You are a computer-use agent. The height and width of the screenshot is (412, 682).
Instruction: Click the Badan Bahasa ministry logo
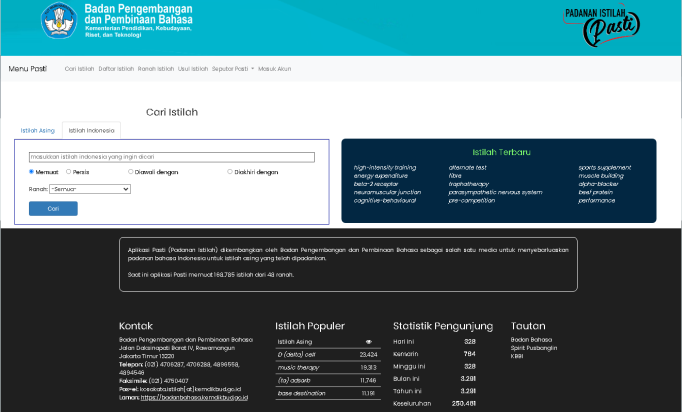click(x=59, y=20)
